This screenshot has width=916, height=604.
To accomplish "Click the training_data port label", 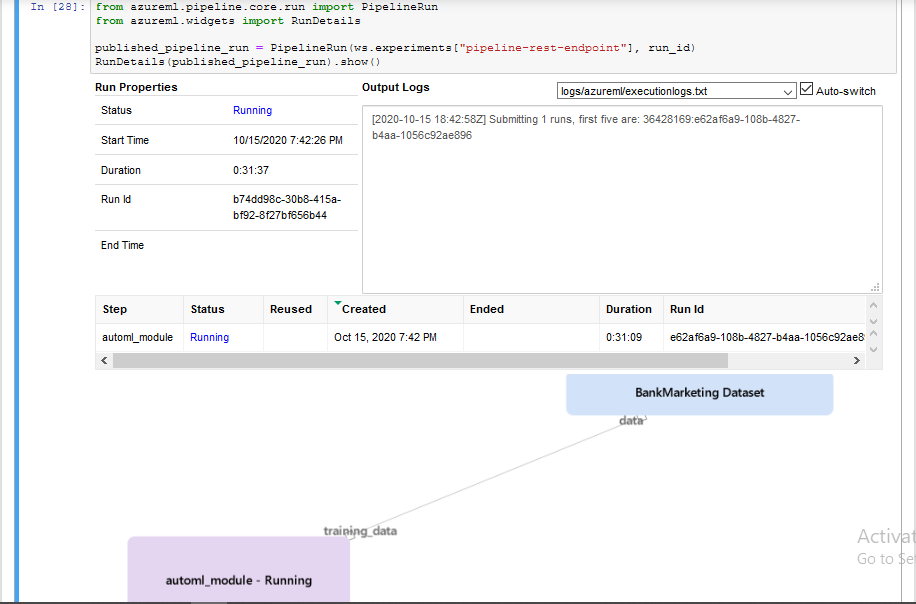I will click(x=360, y=531).
